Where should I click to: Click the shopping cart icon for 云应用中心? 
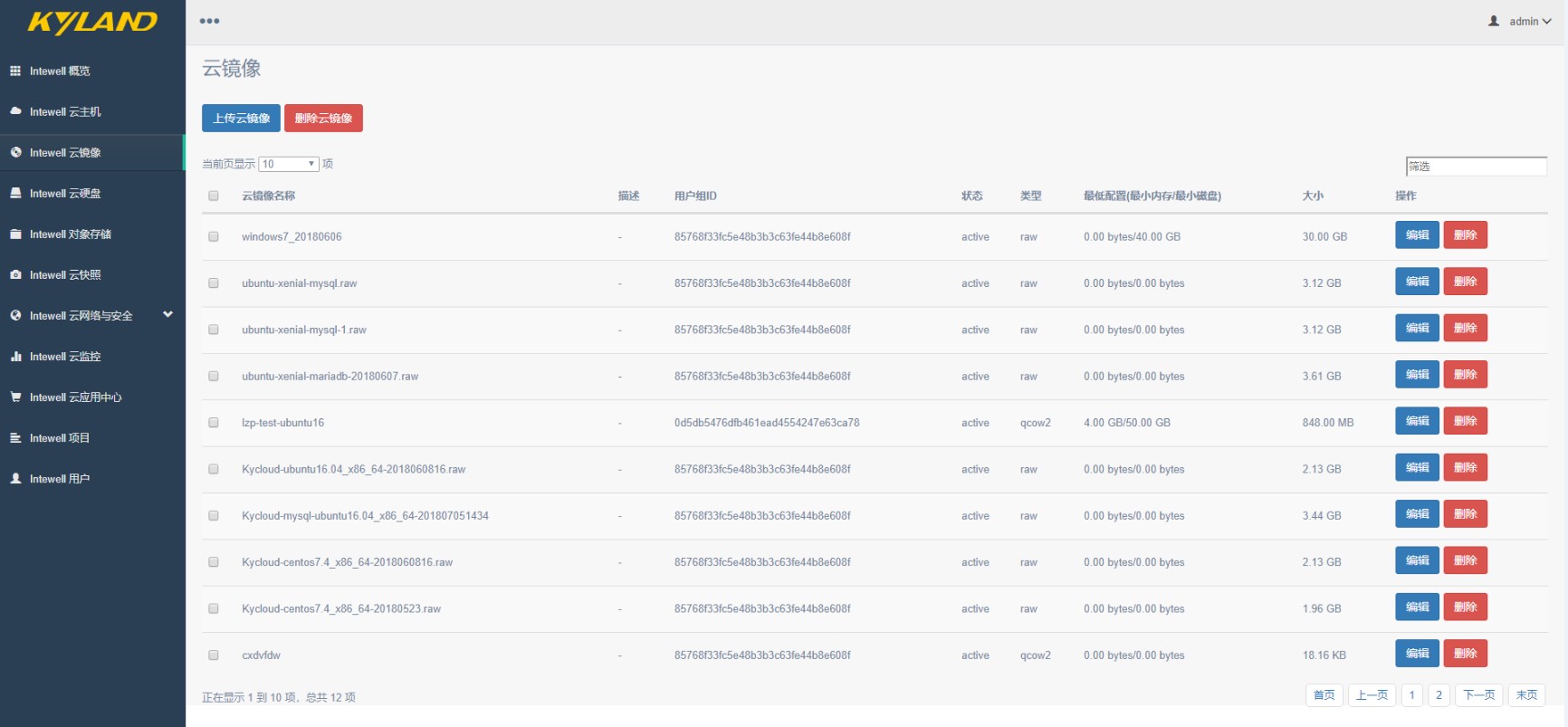[x=15, y=397]
